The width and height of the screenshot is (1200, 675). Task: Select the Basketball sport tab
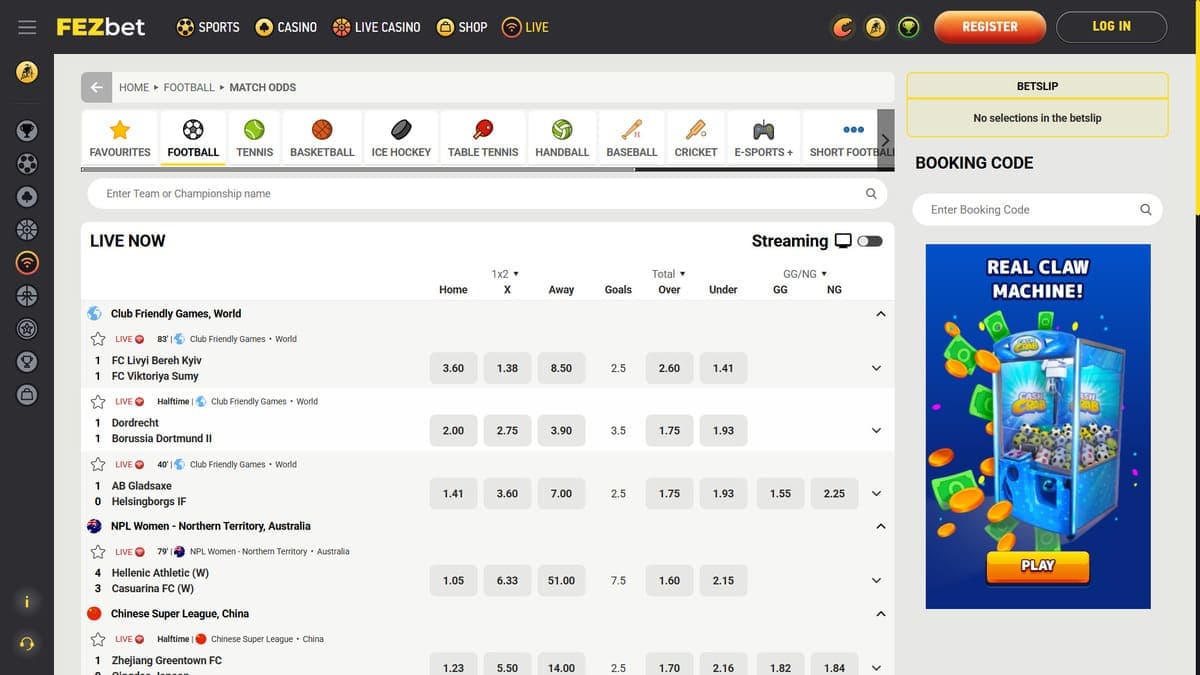[x=322, y=139]
